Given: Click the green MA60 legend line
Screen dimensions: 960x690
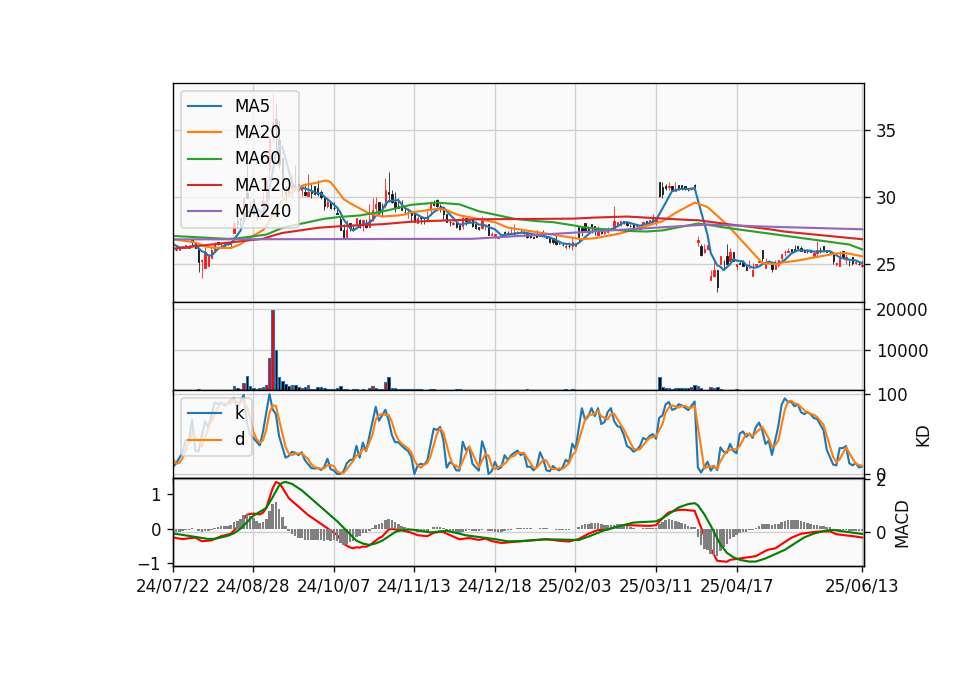Looking at the screenshot, I should (204, 159).
